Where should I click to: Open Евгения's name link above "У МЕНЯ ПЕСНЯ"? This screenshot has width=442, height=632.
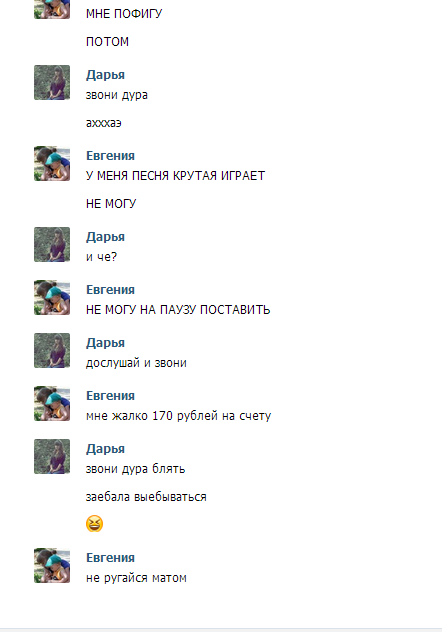(x=110, y=156)
